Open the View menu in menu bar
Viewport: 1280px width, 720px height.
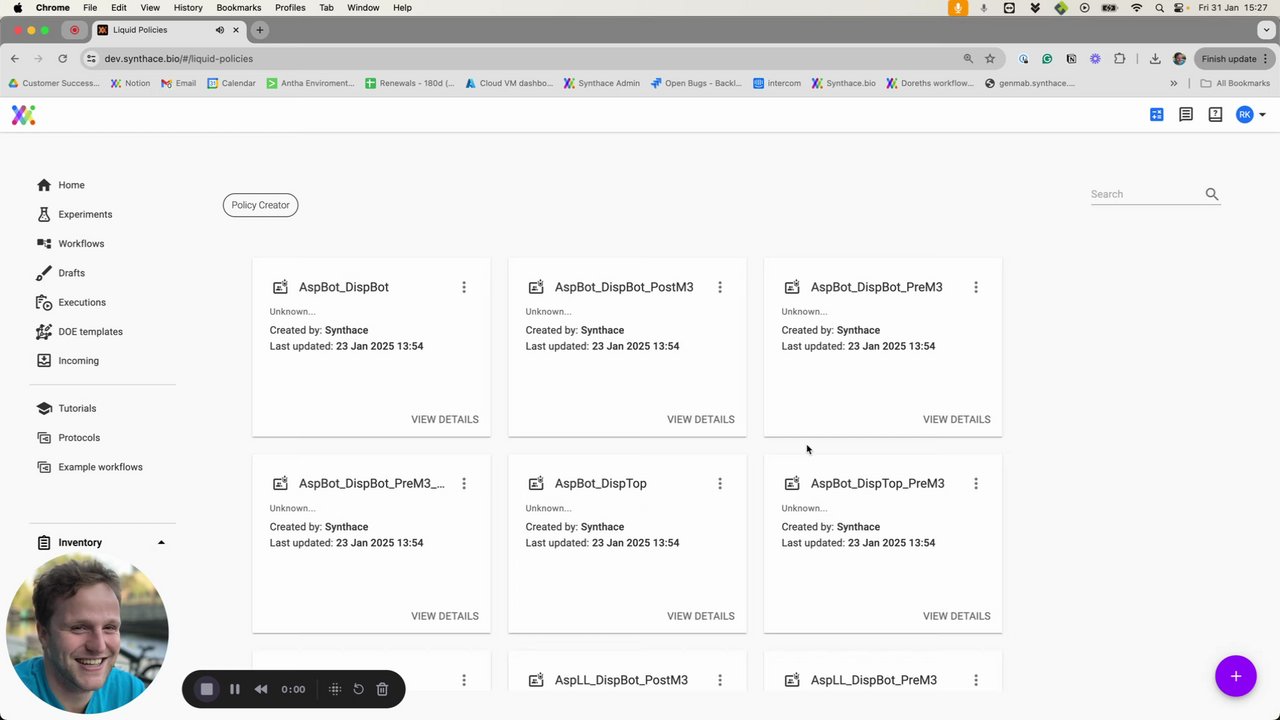pyautogui.click(x=150, y=7)
